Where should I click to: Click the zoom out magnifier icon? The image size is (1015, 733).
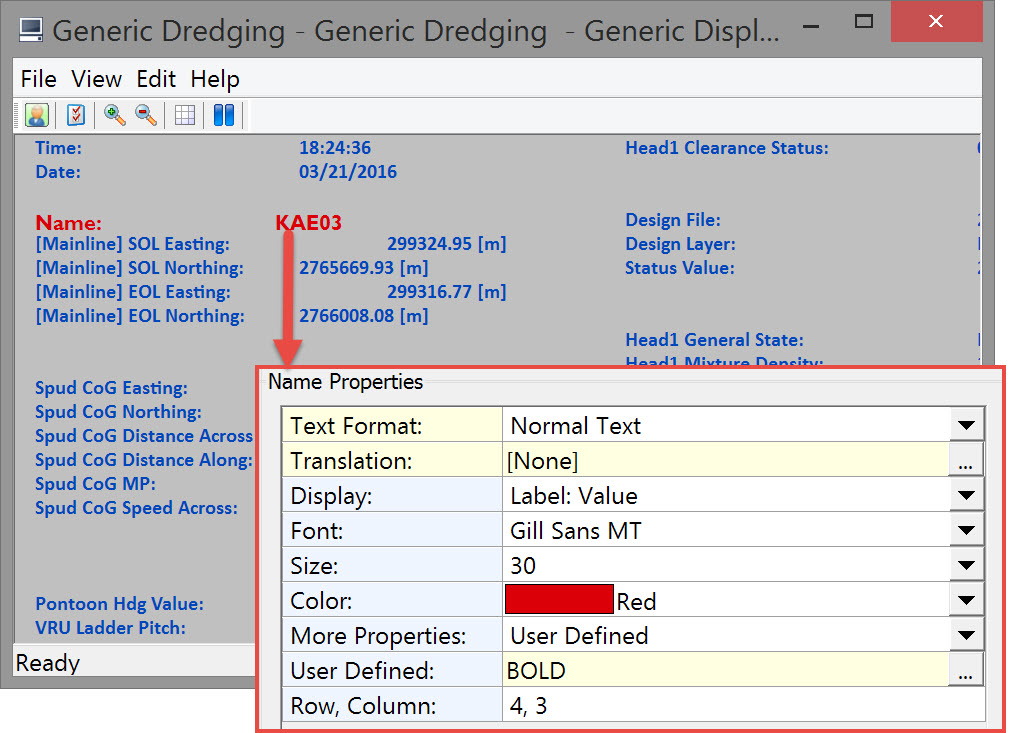(146, 115)
